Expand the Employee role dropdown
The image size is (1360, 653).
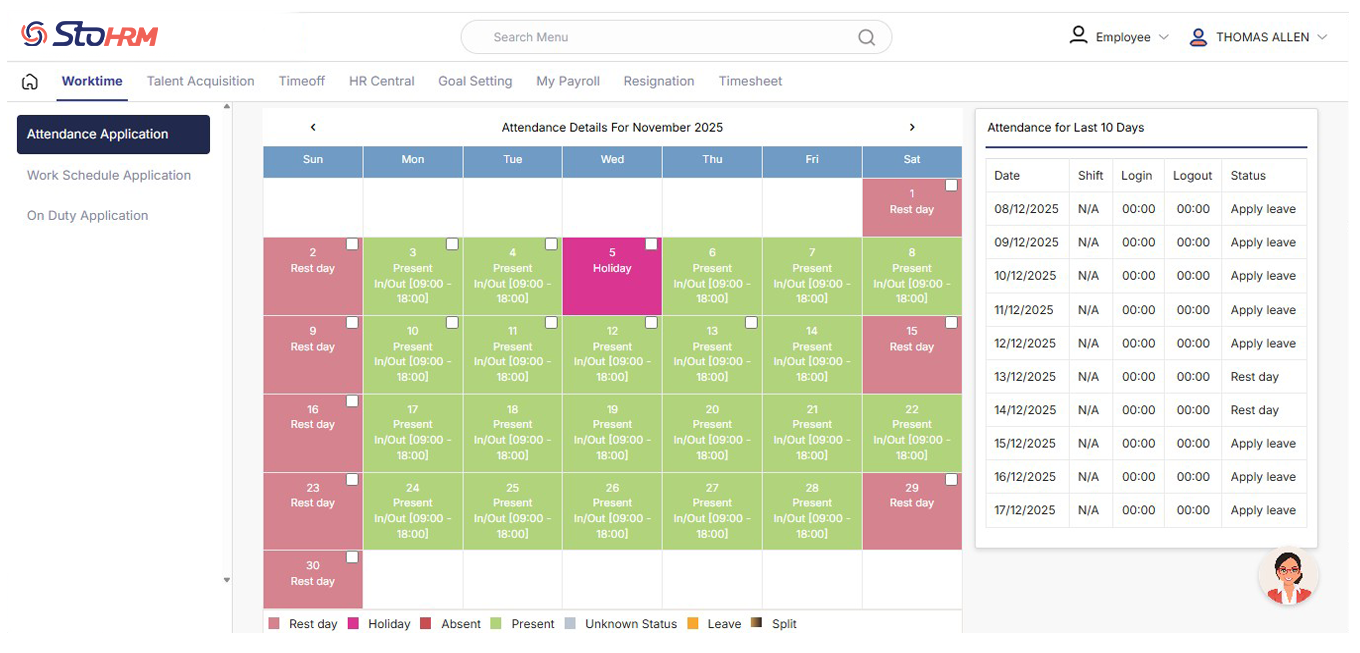[1163, 35]
